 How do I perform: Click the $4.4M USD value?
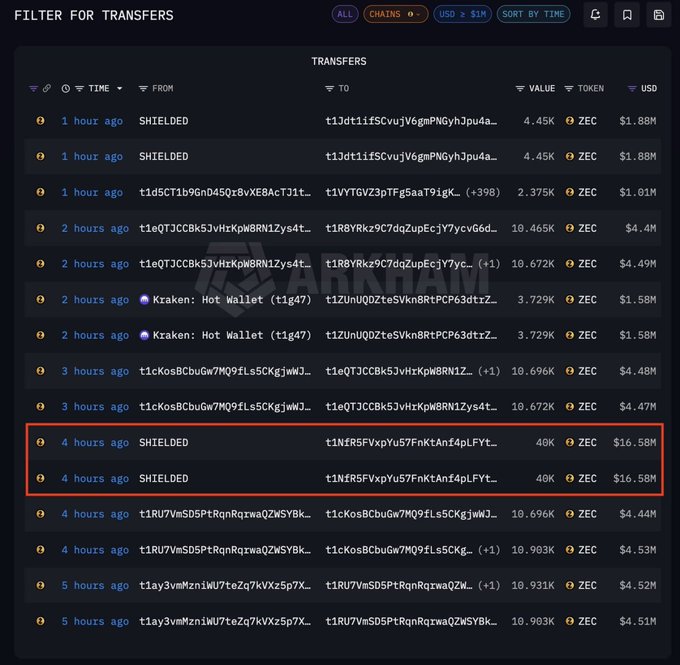tap(641, 228)
